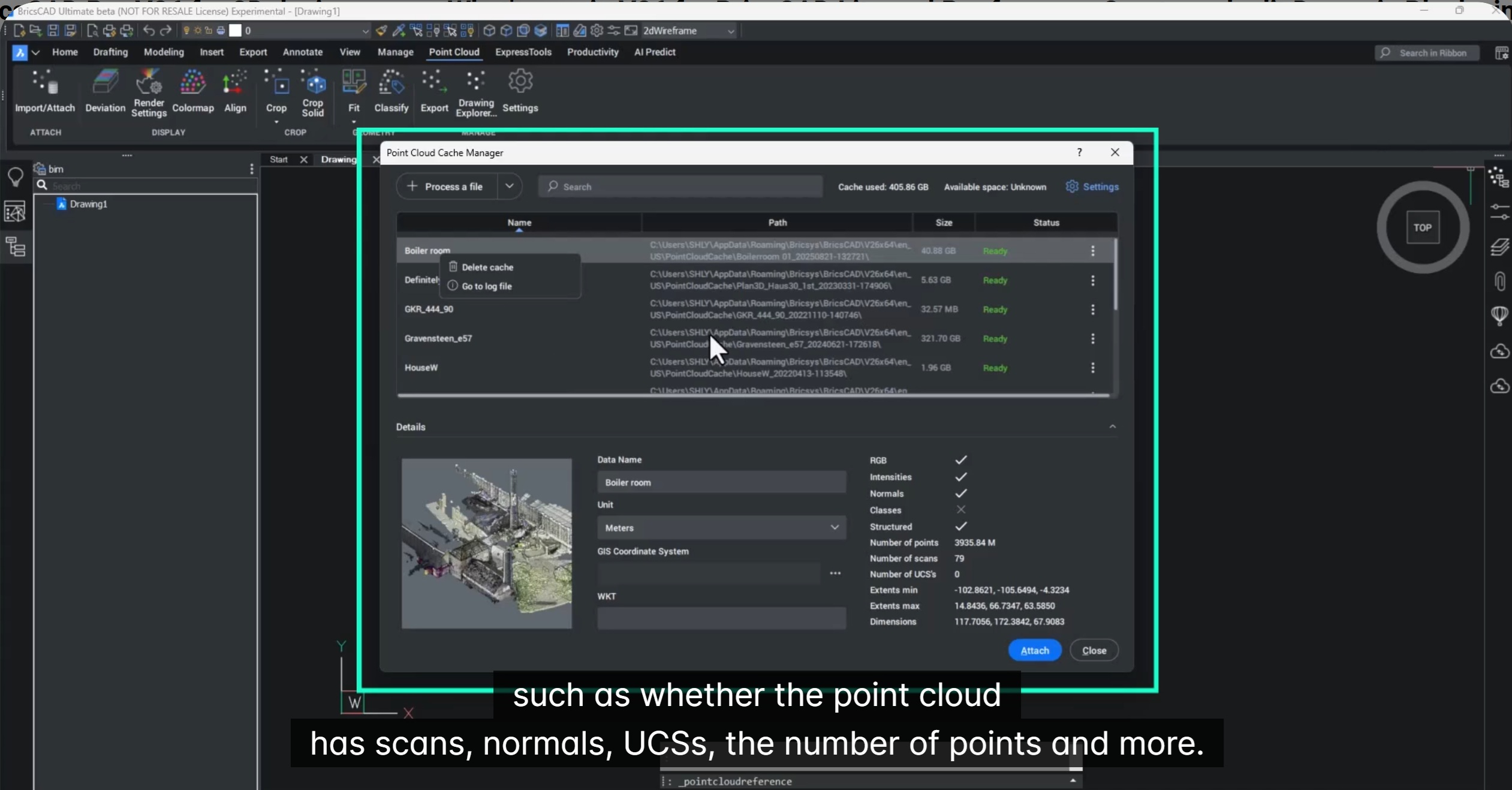Open Drawing Explorer from the ribbon
This screenshot has width=1512, height=790.
(x=474, y=91)
